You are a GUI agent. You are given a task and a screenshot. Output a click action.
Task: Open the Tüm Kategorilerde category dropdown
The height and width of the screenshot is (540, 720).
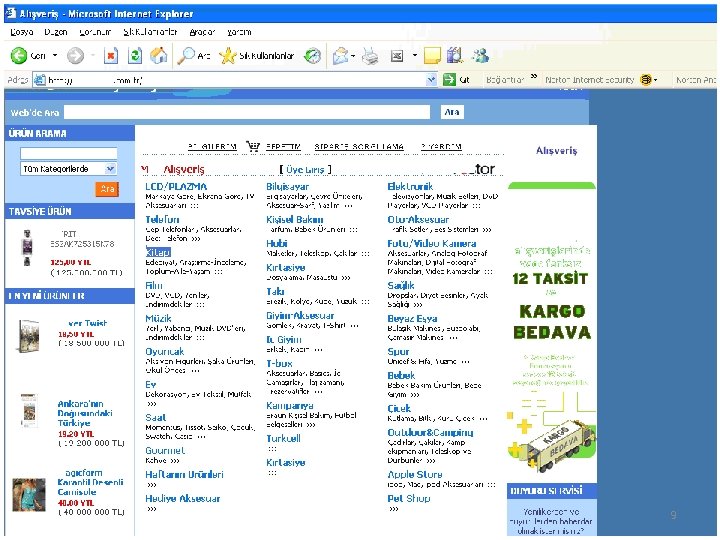click(68, 169)
